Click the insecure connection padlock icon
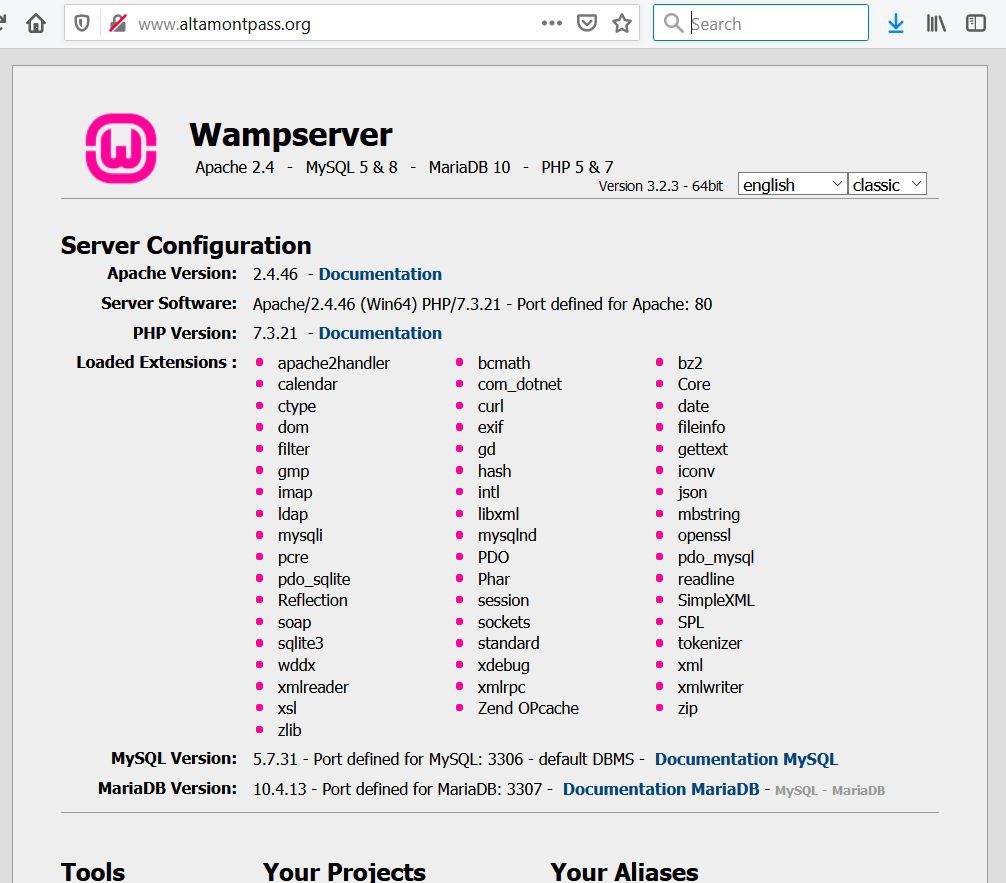 [x=118, y=24]
